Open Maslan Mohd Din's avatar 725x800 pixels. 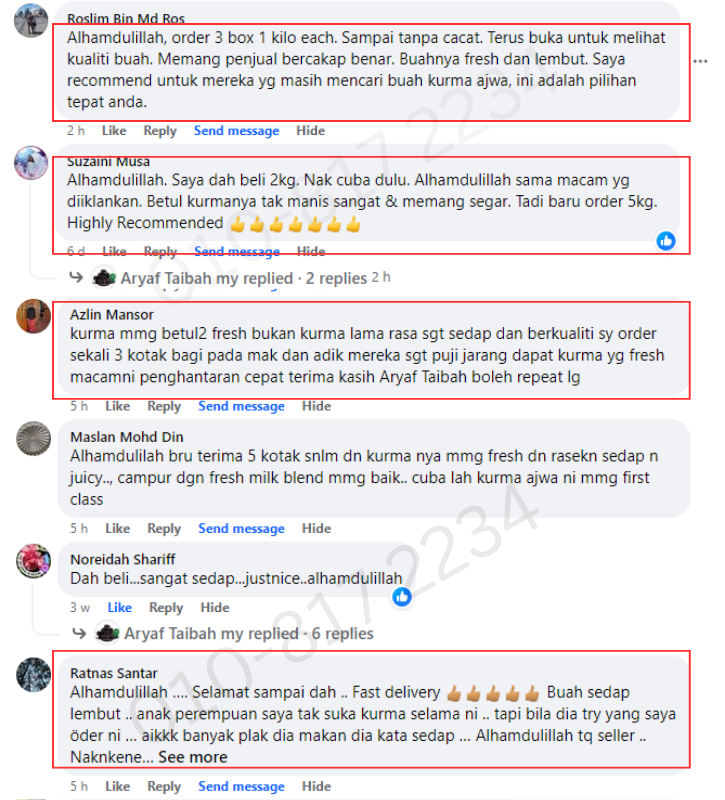tap(34, 438)
